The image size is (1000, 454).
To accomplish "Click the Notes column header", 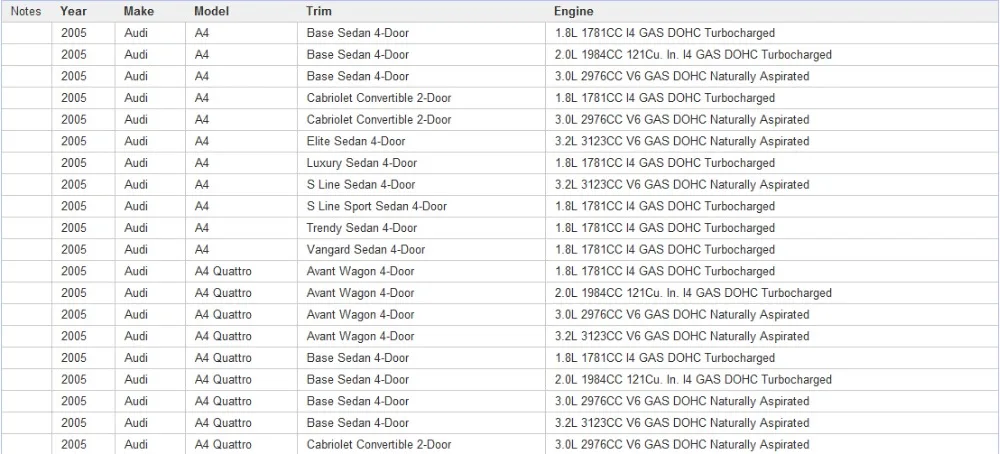I will click(x=26, y=11).
